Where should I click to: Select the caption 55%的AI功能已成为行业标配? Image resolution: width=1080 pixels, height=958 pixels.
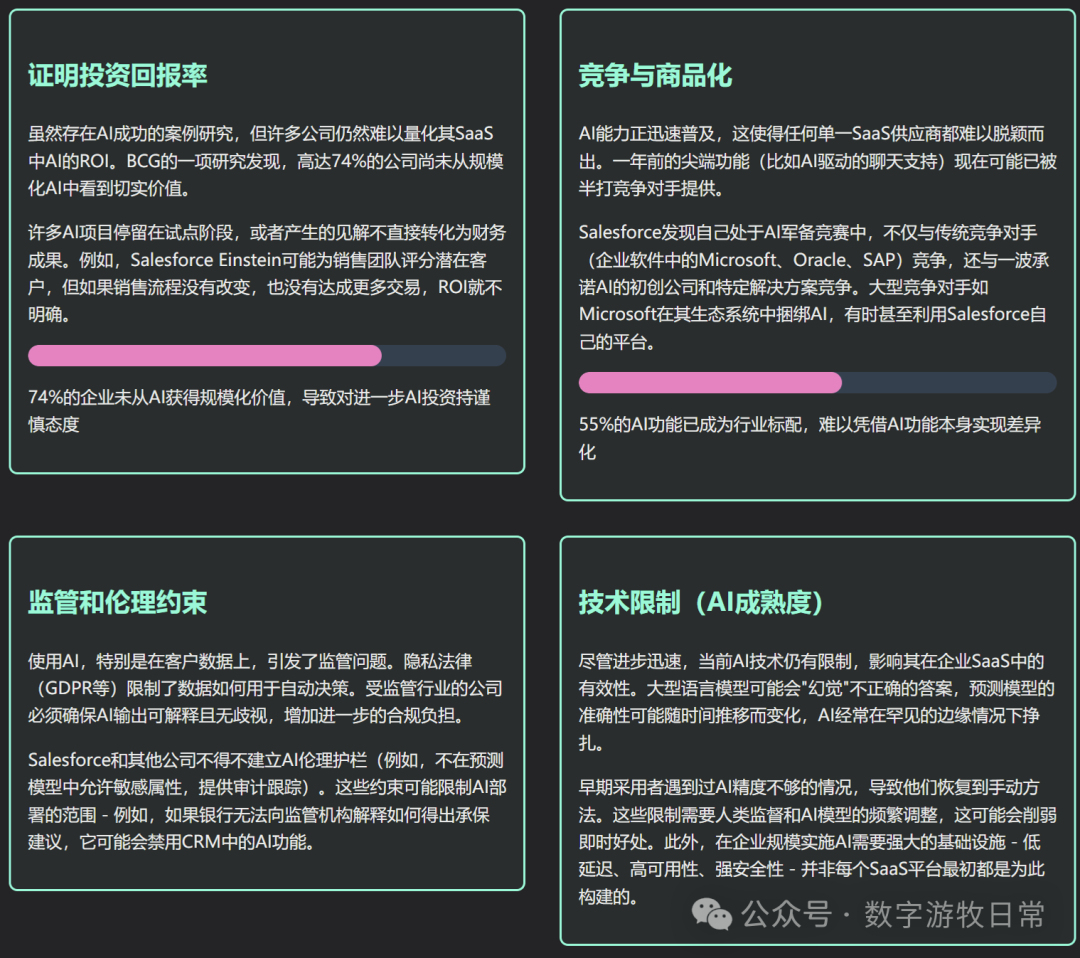tap(810, 438)
